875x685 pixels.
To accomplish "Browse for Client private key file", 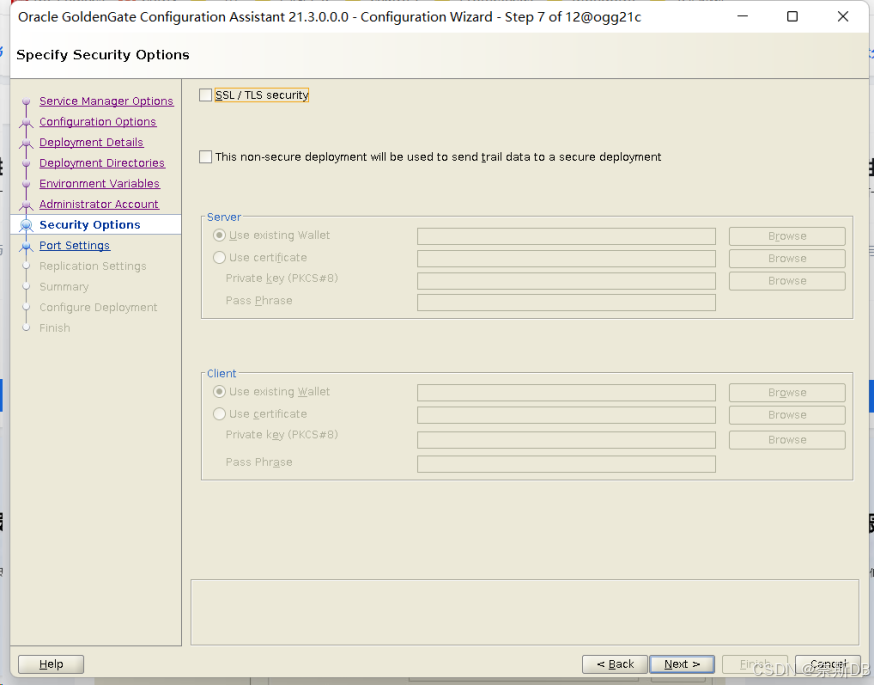I will coord(787,440).
